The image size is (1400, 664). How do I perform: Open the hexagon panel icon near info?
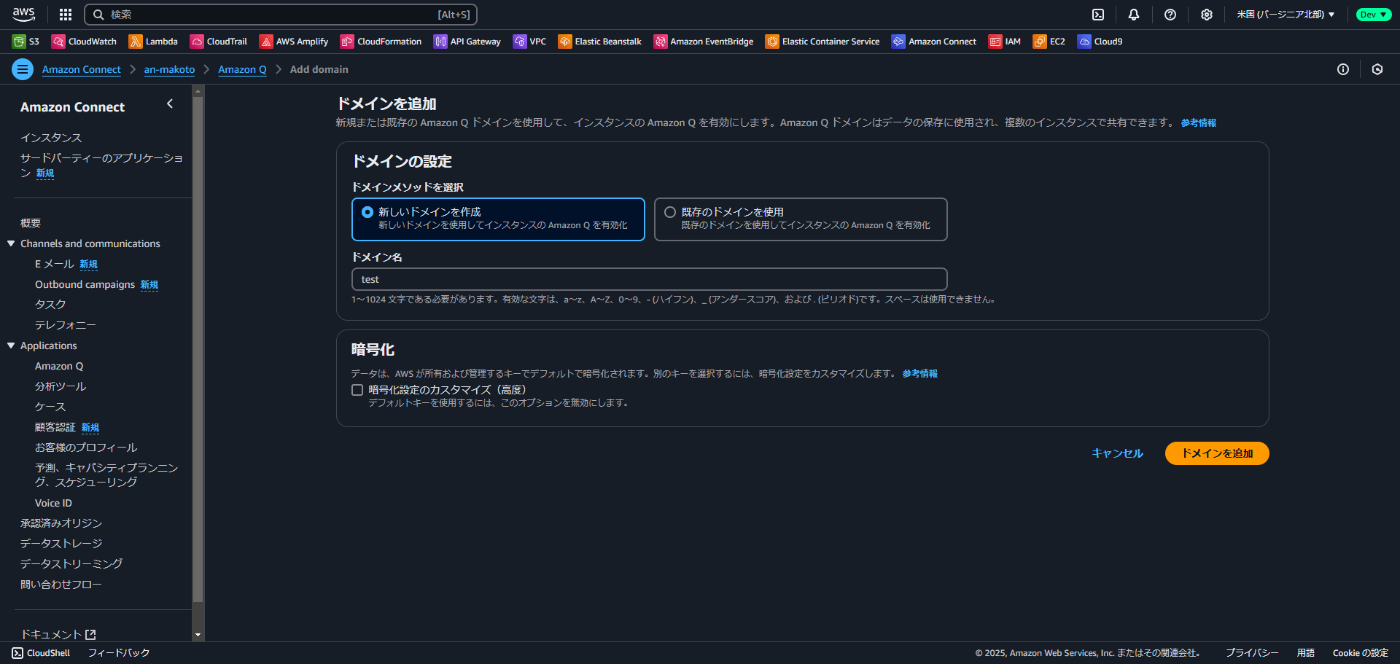pos(1377,69)
